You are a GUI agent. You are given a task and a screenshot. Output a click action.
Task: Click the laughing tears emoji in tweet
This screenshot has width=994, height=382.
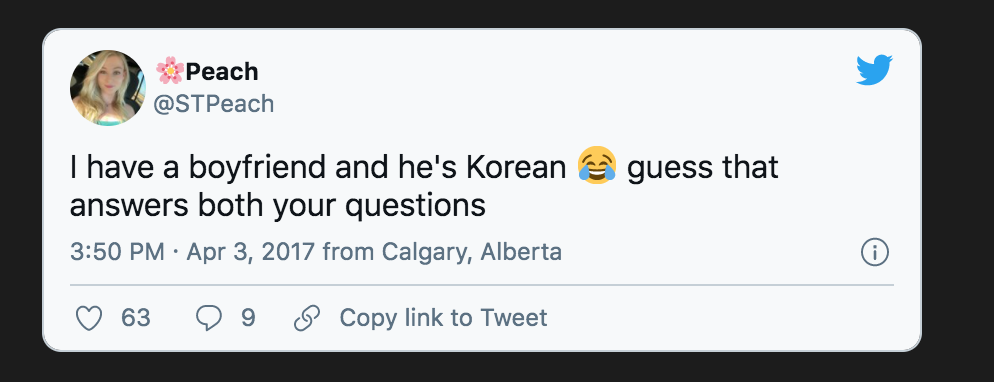pyautogui.click(x=597, y=165)
